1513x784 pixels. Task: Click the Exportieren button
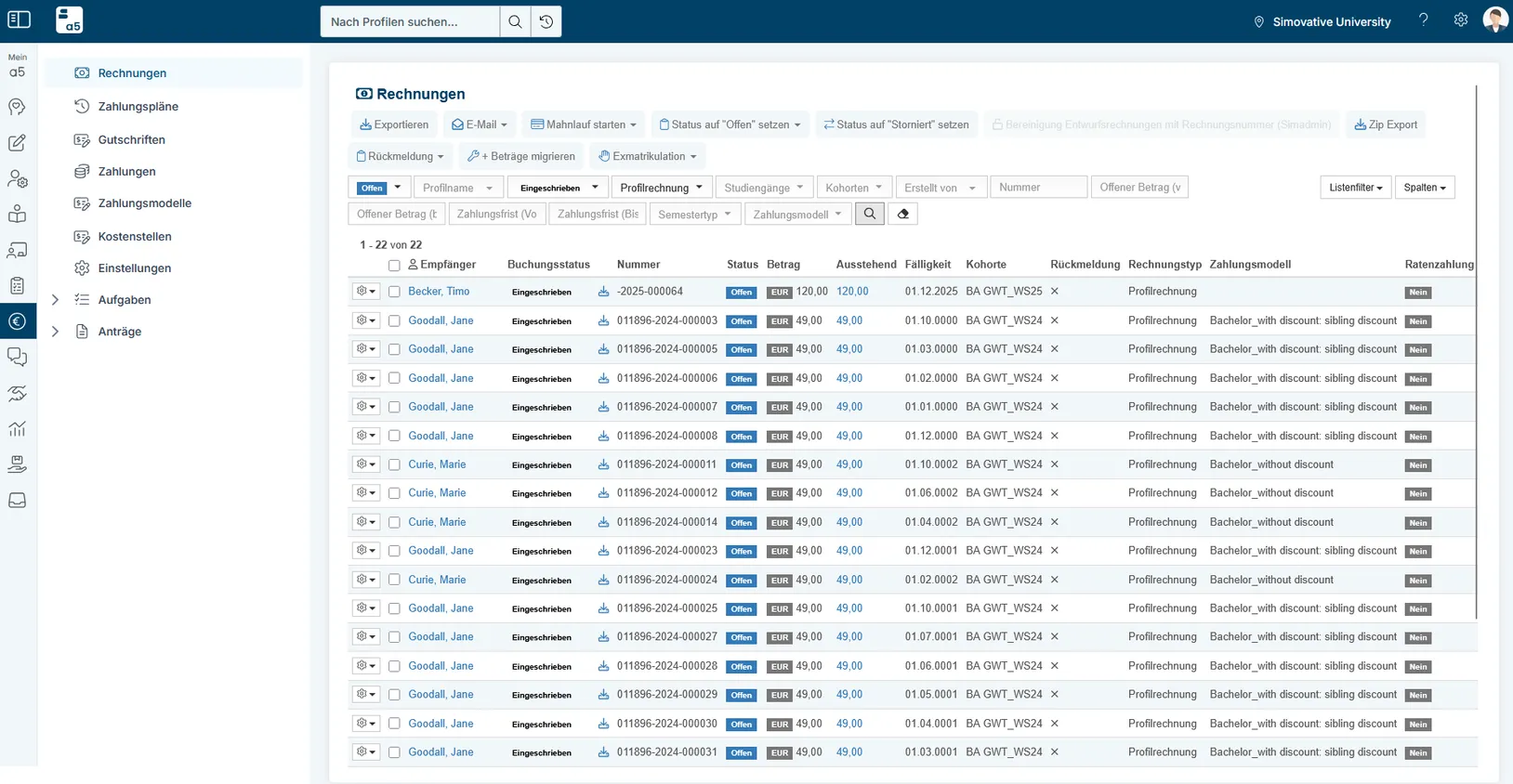coord(394,124)
